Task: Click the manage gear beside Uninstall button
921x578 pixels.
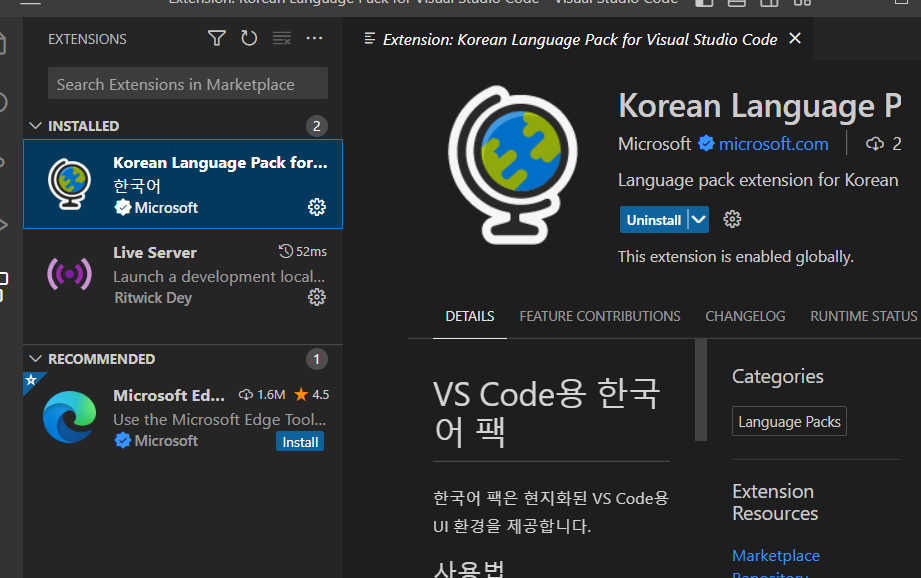Action: tap(732, 220)
